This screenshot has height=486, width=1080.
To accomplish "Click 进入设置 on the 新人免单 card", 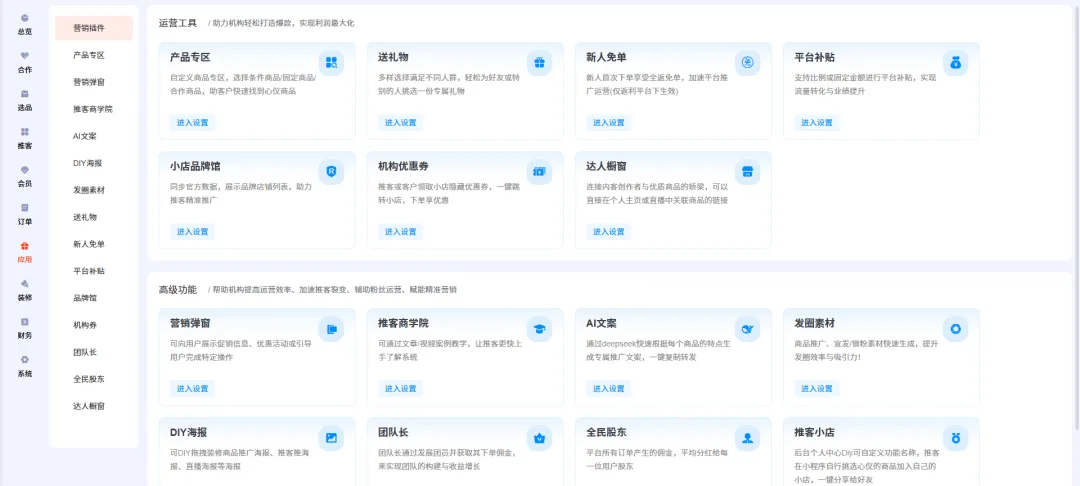I will (608, 123).
